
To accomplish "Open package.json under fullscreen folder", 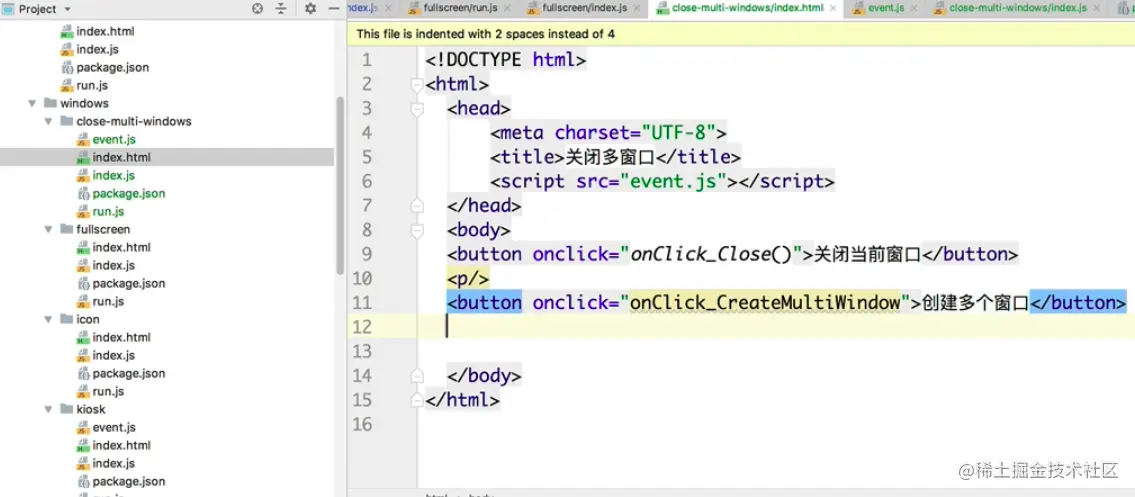I will pos(129,284).
